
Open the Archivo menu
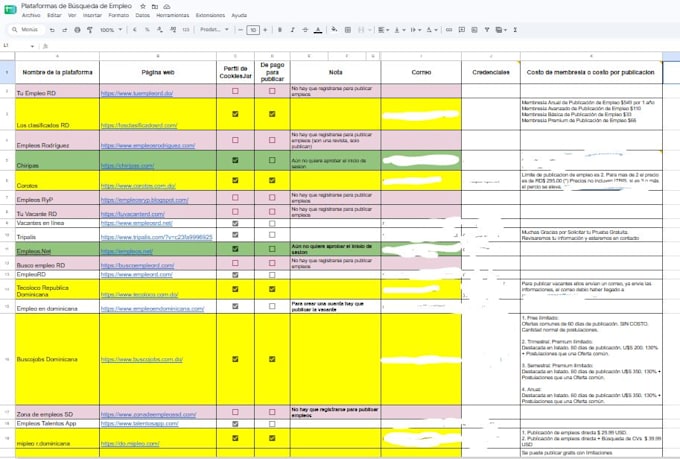(x=31, y=15)
